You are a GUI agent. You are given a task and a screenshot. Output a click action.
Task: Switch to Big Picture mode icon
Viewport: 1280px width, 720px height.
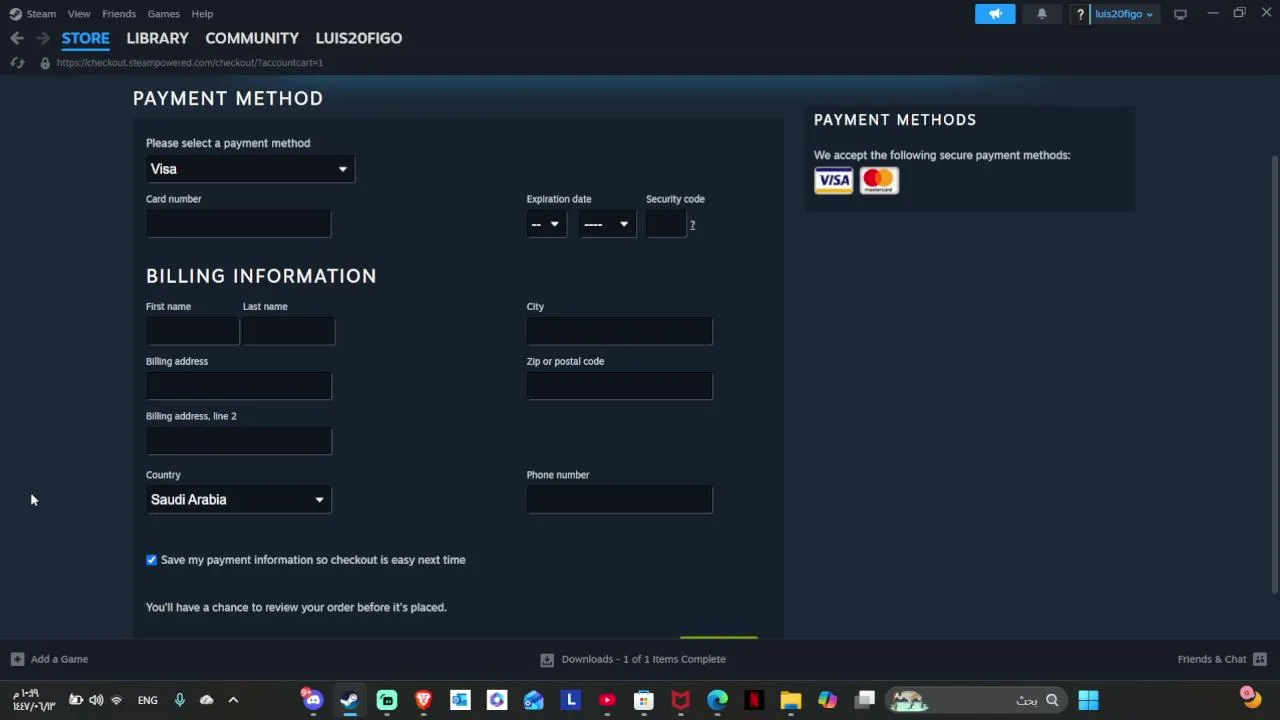(x=1180, y=14)
